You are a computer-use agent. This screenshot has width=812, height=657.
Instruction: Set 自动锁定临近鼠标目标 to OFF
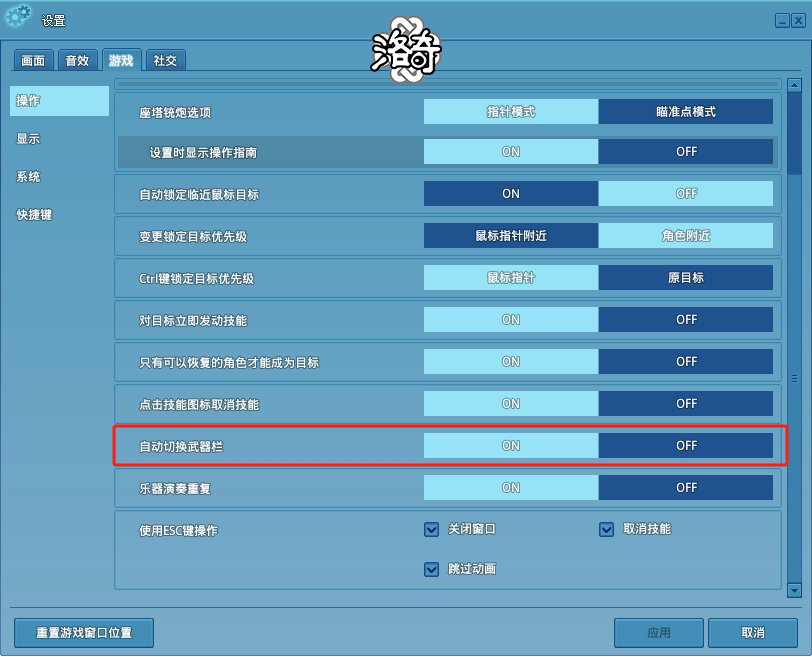685,194
